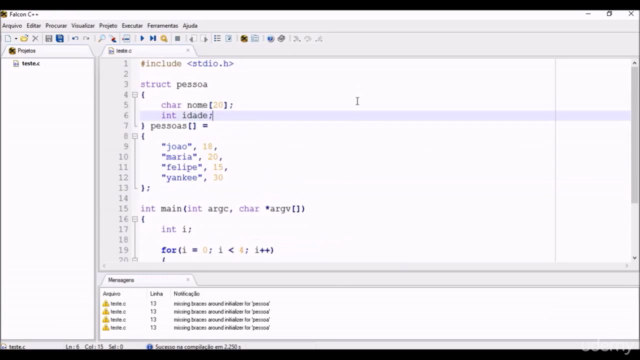Click the editor scrollbar down arrow

tap(634, 258)
